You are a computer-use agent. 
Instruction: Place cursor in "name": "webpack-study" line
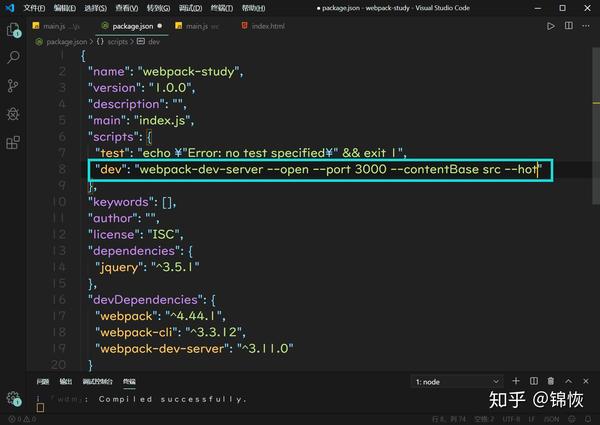click(165, 72)
